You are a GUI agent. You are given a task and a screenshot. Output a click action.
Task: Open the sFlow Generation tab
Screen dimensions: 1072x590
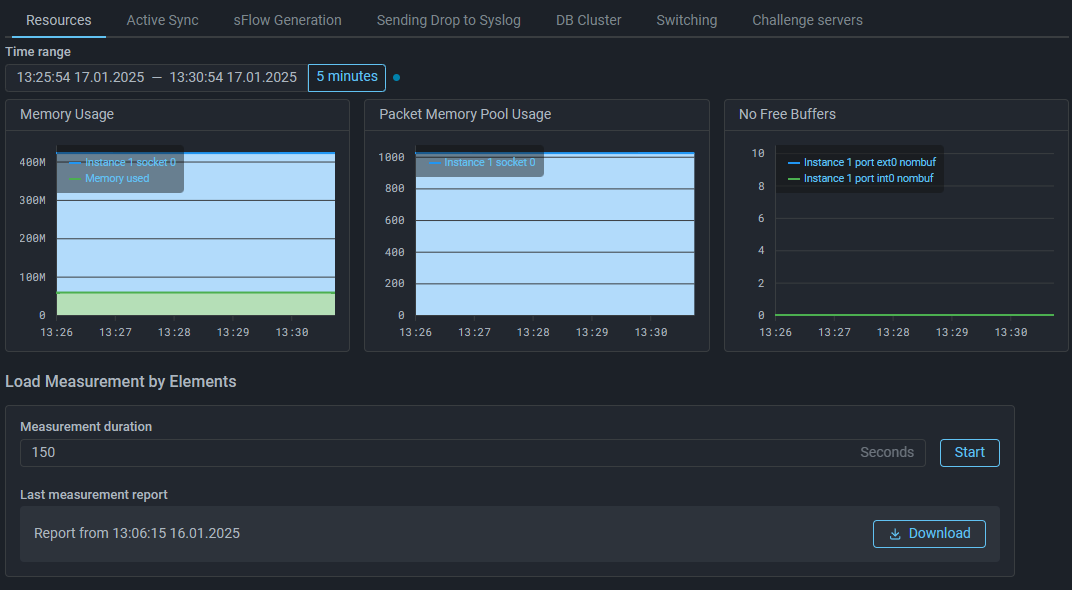(287, 20)
